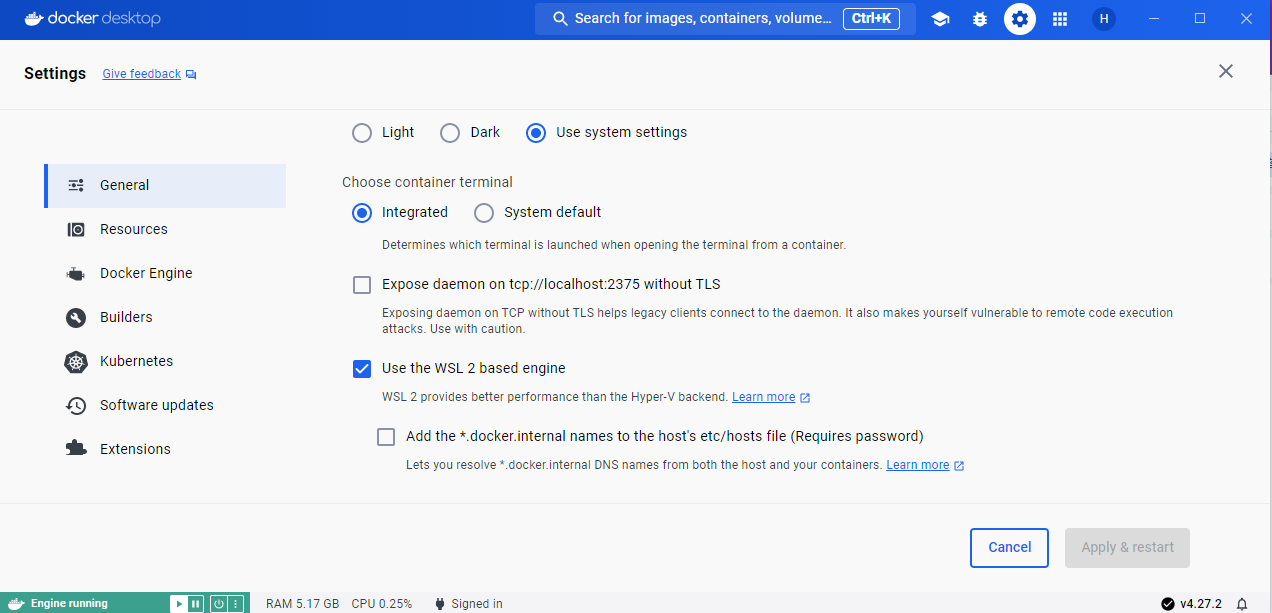Image resolution: width=1272 pixels, height=613 pixels.
Task: Click the Signed in status text
Action: click(477, 604)
